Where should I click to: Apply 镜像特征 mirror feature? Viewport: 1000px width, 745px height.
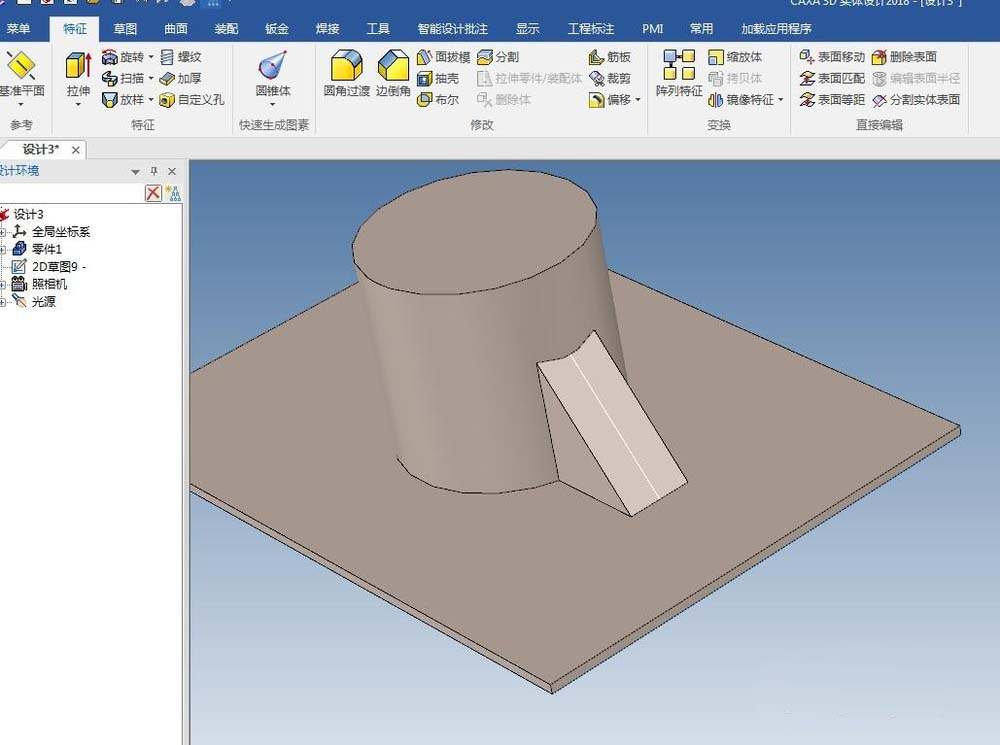click(742, 100)
